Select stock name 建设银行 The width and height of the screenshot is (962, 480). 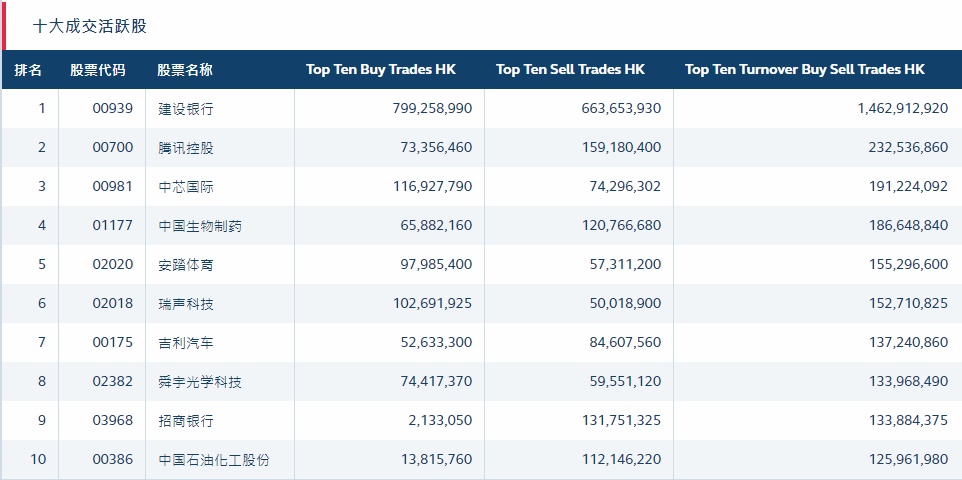coord(186,109)
